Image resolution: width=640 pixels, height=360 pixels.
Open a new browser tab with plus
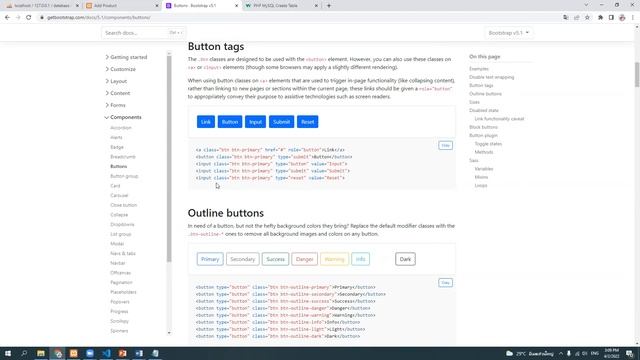(x=329, y=6)
